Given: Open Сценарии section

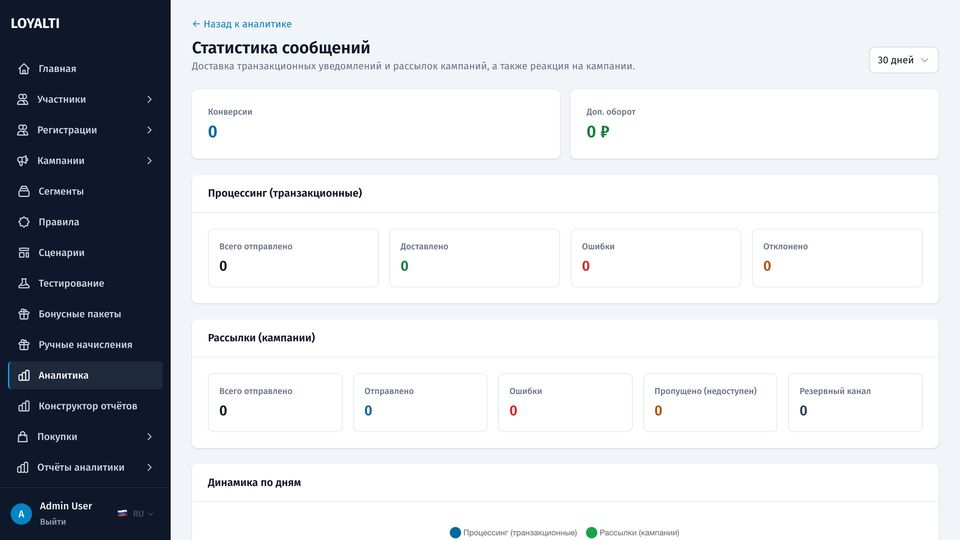Looking at the screenshot, I should click(85, 252).
